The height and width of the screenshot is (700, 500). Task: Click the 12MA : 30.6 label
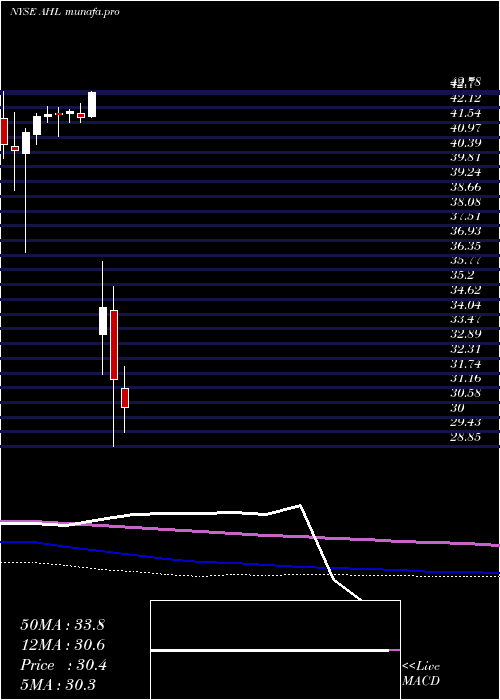(x=62, y=645)
